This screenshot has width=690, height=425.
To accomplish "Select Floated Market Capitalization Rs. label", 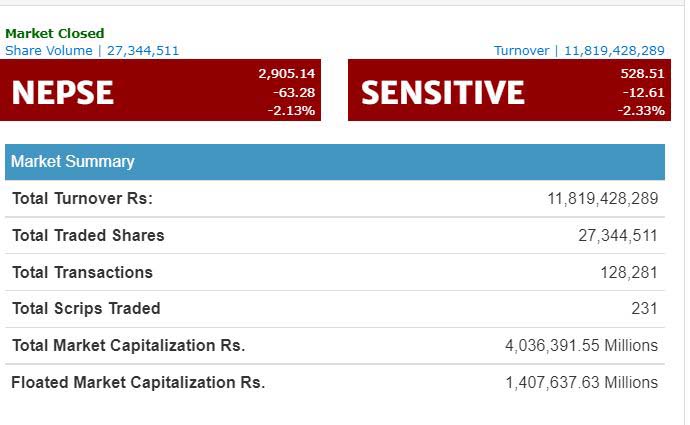I will [138, 382].
